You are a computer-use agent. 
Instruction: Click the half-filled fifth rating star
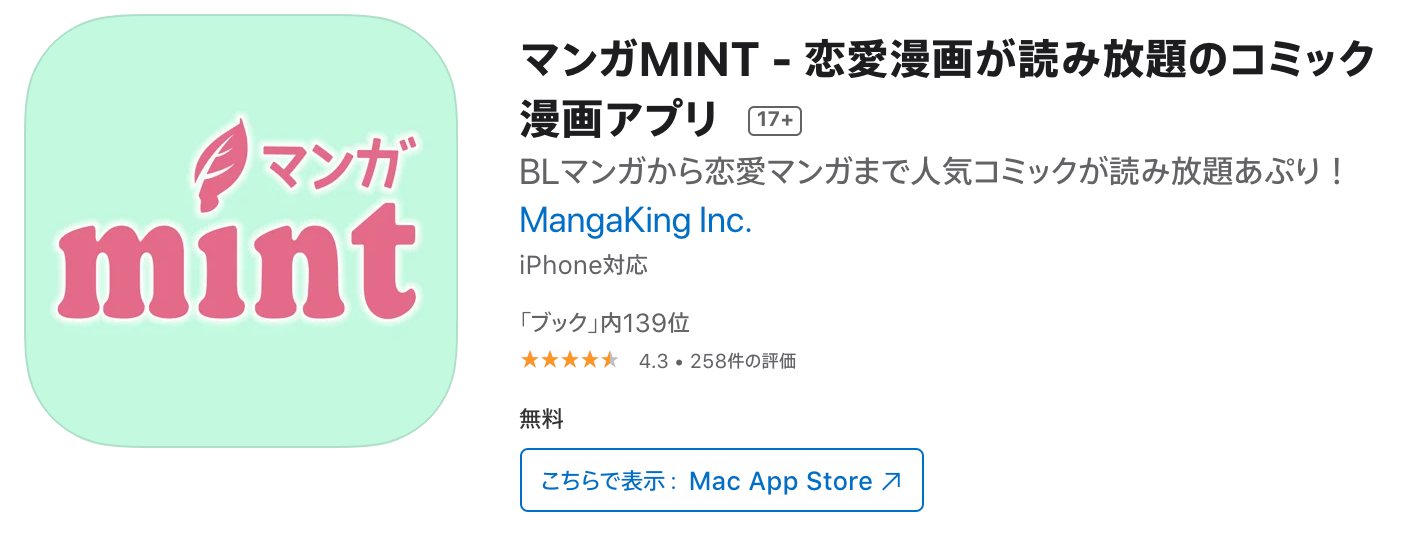[610, 360]
